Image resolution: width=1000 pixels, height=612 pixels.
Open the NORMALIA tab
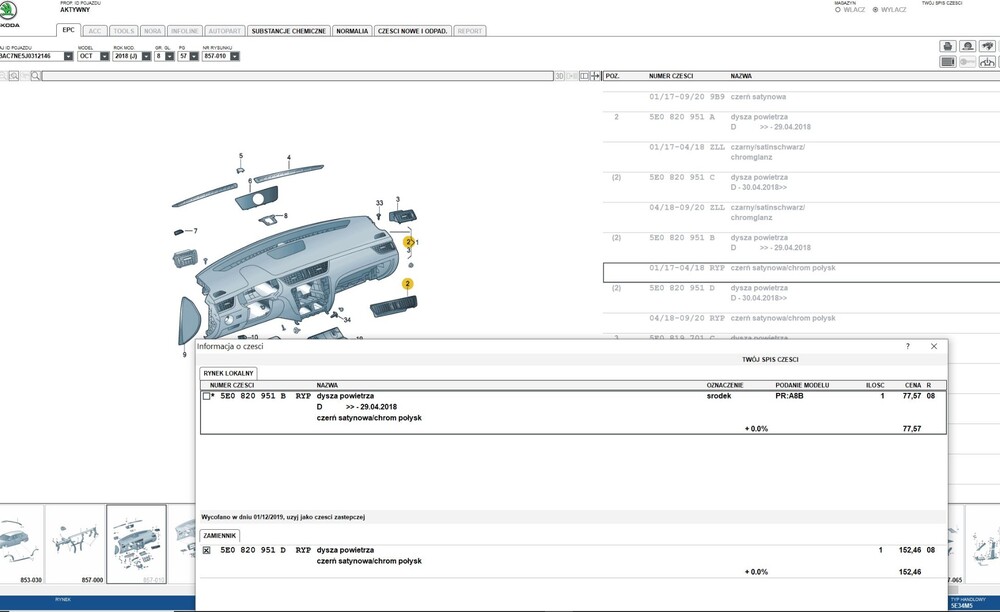(352, 31)
